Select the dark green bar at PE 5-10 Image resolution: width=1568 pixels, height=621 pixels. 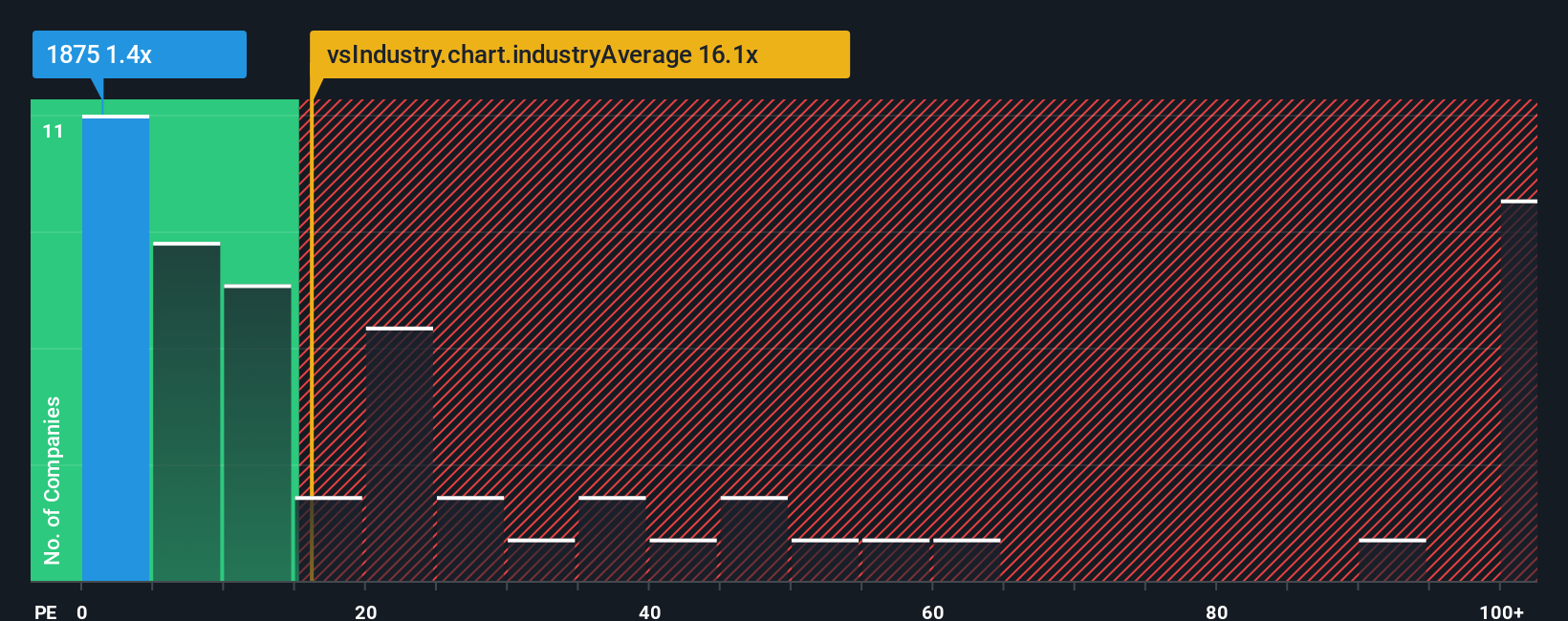[x=186, y=412]
